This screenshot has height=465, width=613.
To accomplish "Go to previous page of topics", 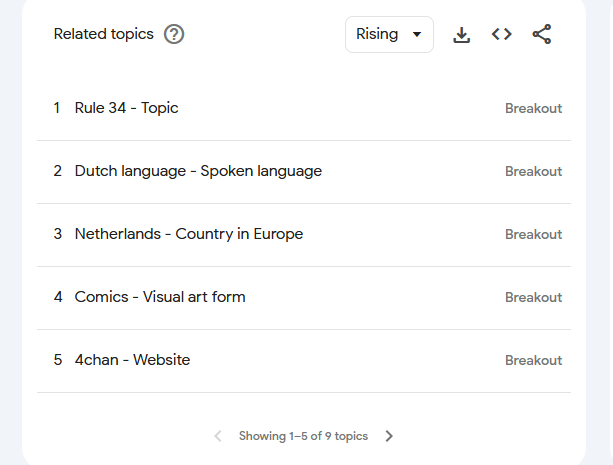I will pyautogui.click(x=218, y=436).
